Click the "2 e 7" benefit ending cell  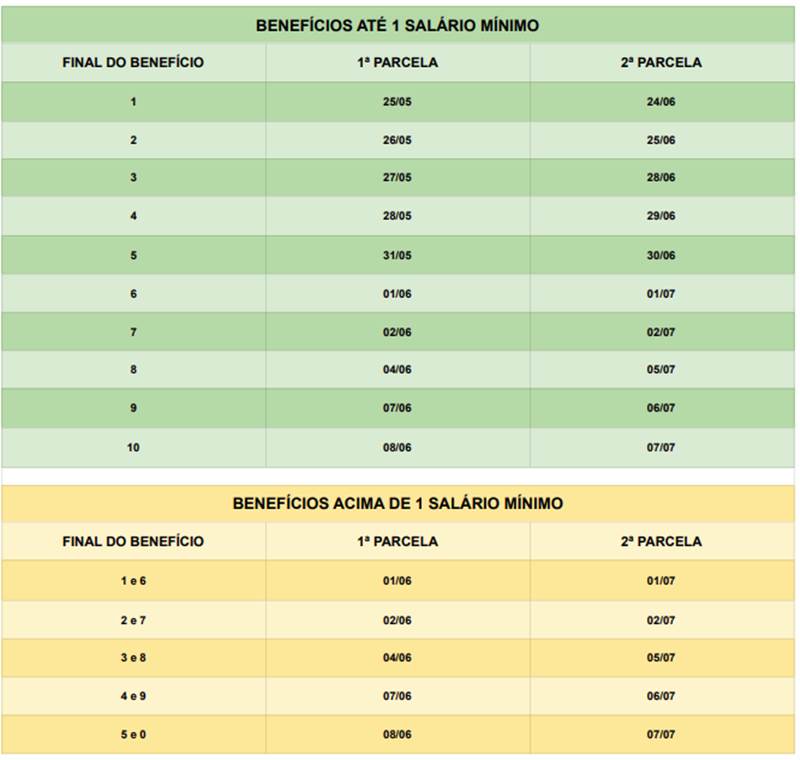click(133, 620)
